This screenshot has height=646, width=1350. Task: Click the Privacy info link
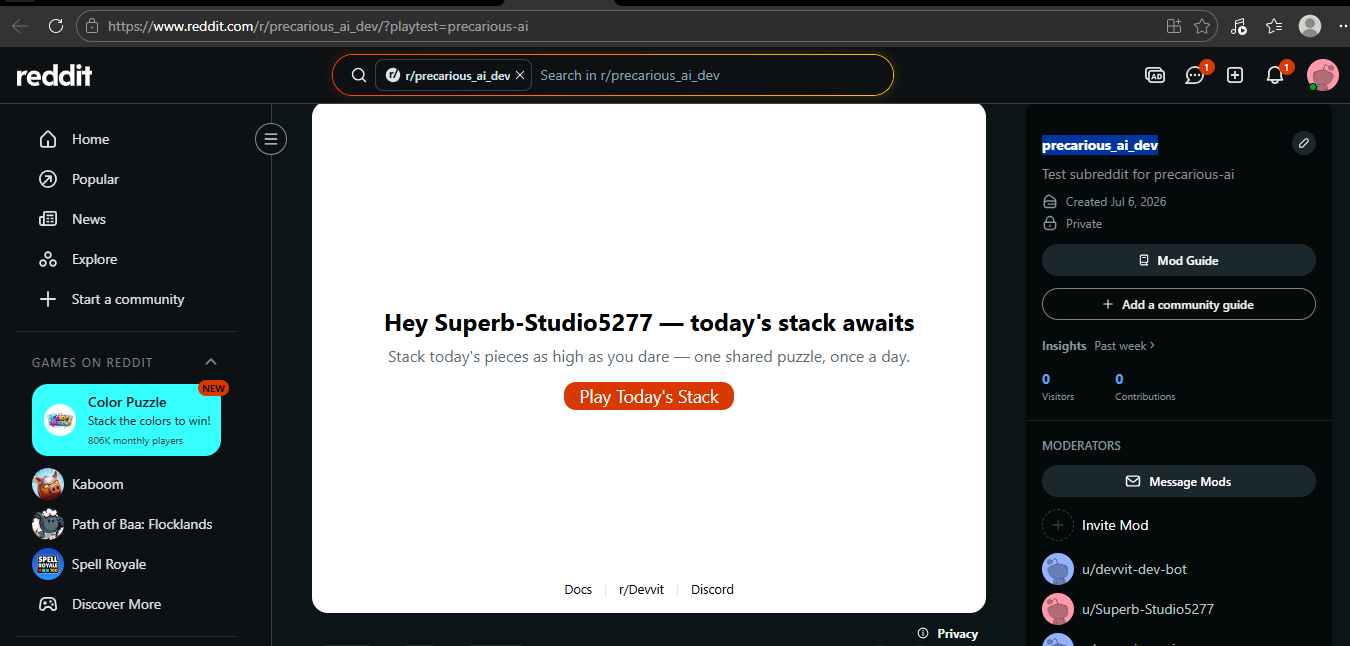tap(948, 633)
